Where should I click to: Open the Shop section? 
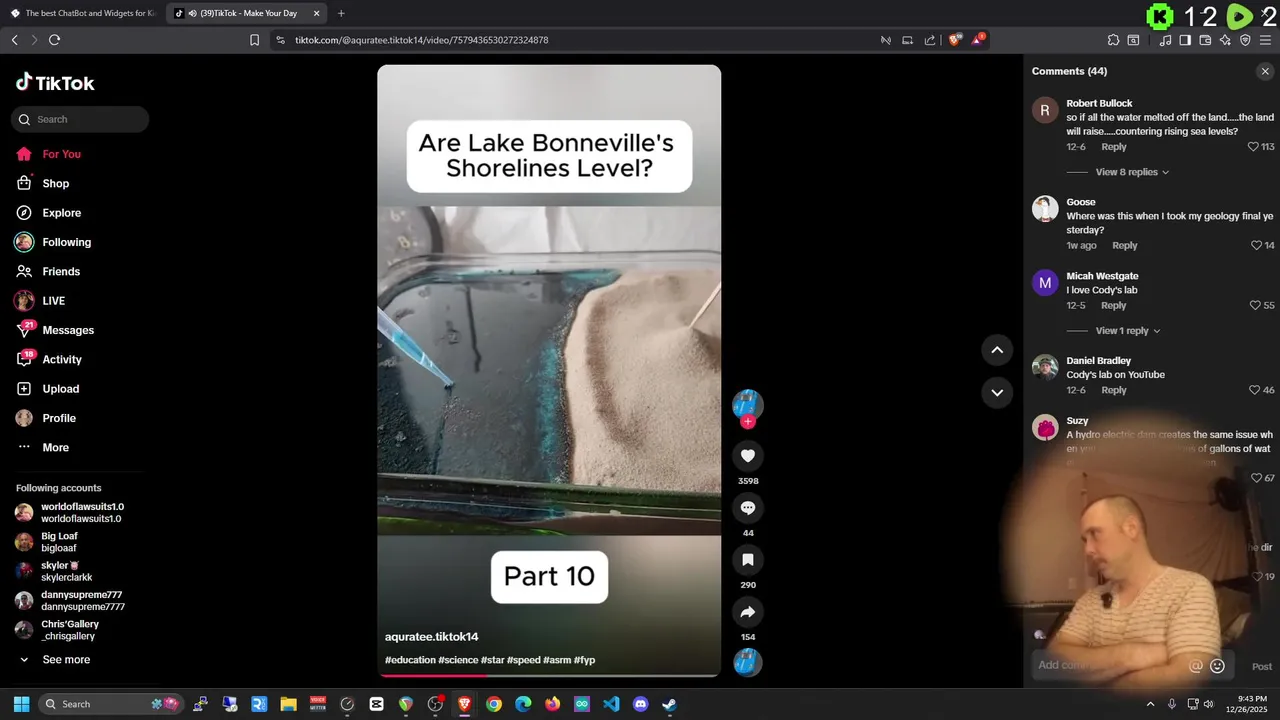point(43,183)
